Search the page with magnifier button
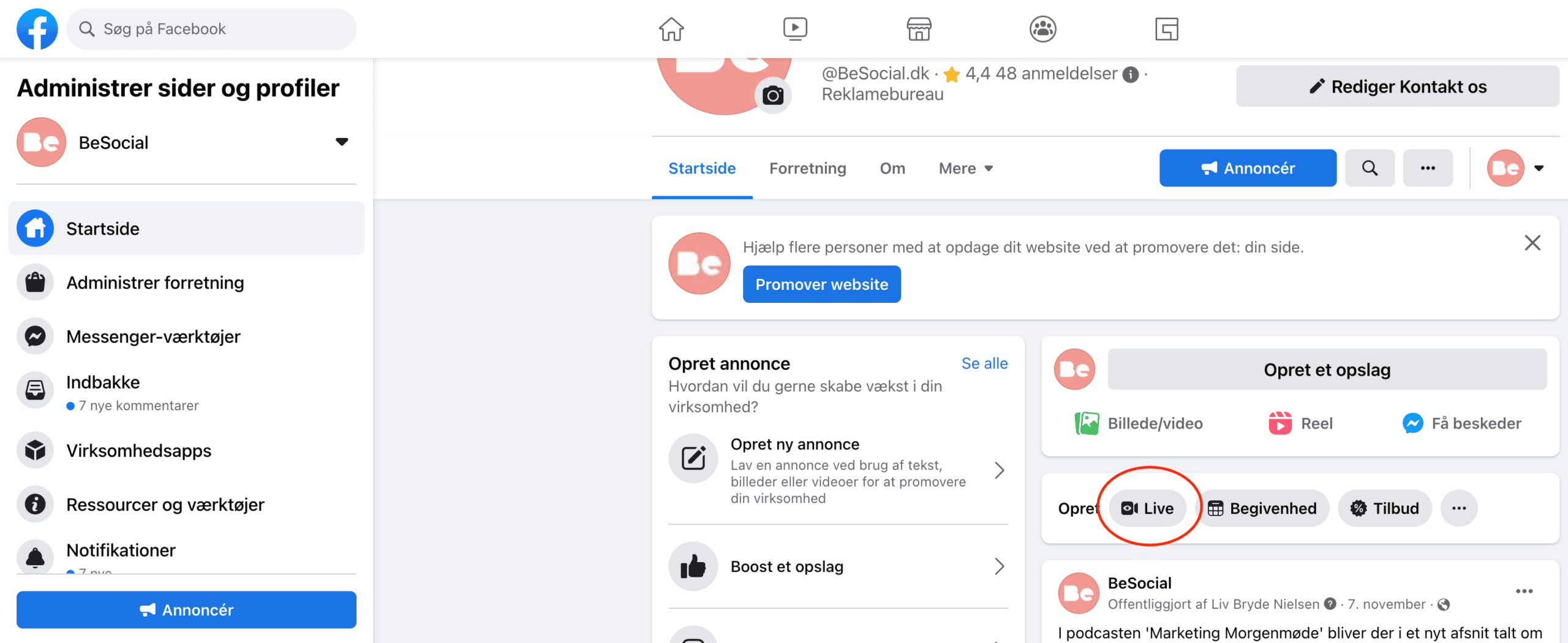This screenshot has width=1568, height=643. point(1370,168)
